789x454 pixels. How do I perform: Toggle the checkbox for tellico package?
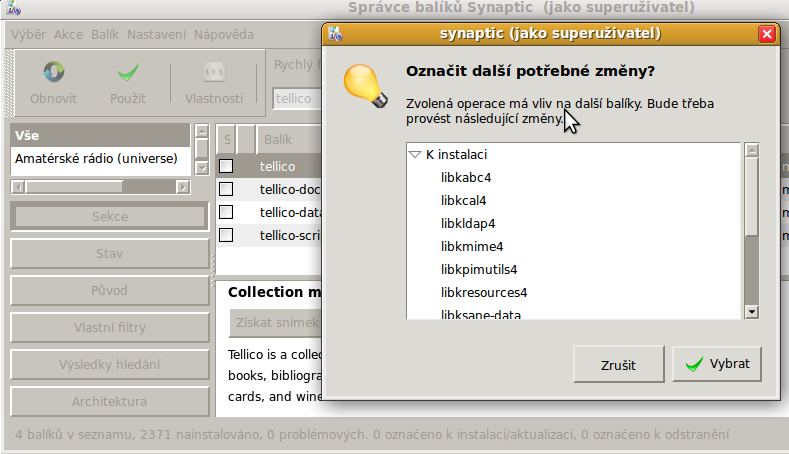[x=226, y=166]
